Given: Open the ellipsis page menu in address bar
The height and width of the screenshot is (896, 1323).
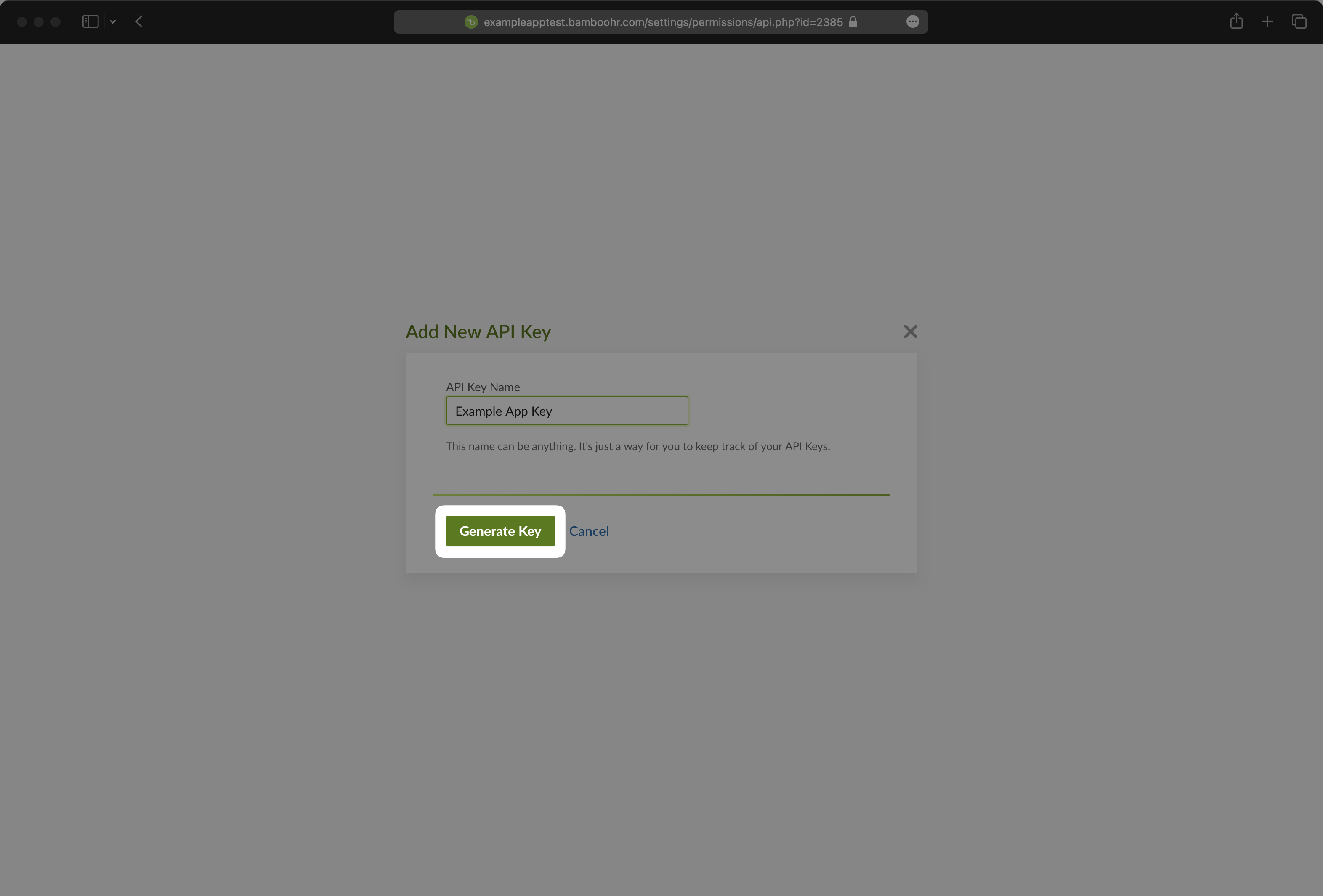Looking at the screenshot, I should 912,21.
